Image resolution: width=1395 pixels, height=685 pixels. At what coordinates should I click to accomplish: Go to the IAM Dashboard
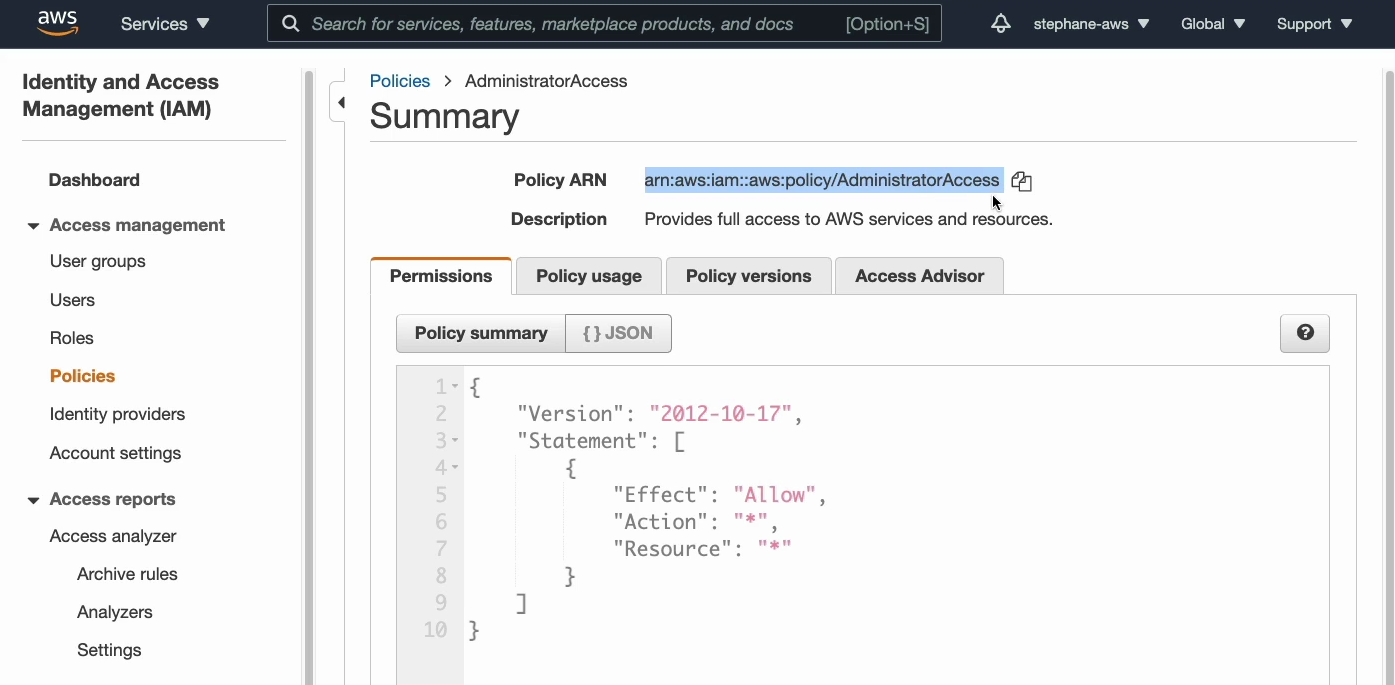tap(94, 180)
